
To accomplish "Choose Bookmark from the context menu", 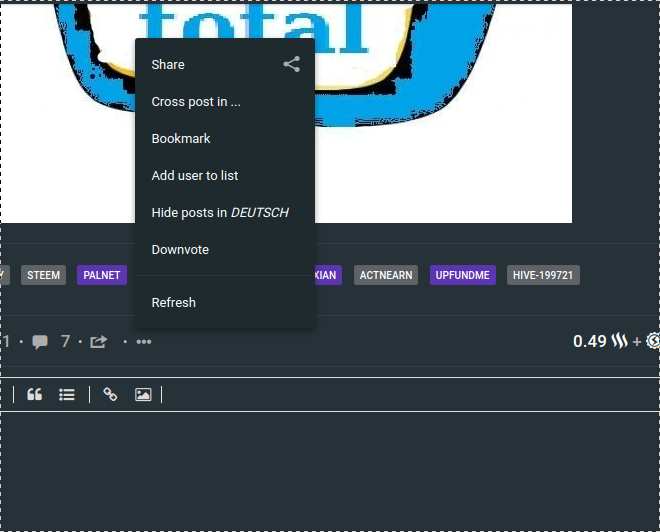I will (181, 138).
